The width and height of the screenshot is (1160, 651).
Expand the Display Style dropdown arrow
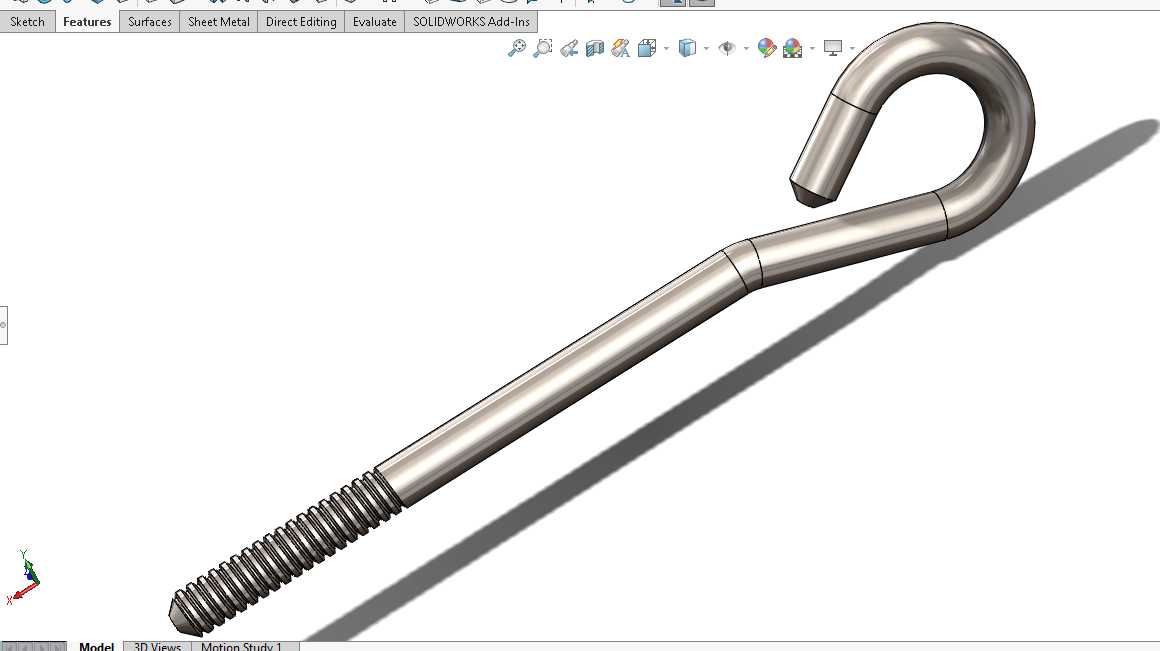point(707,49)
